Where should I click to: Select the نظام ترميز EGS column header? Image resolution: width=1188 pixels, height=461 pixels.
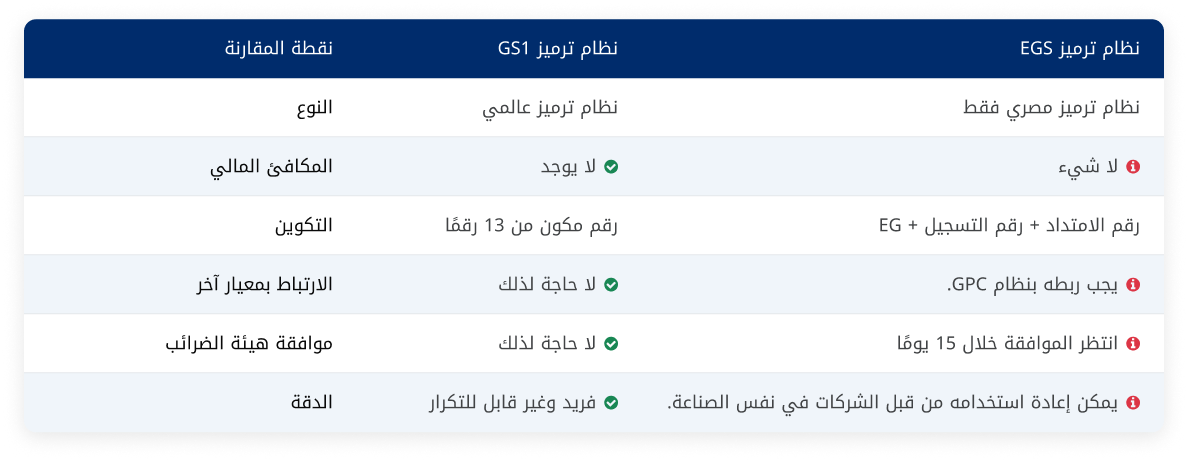tap(1079, 49)
